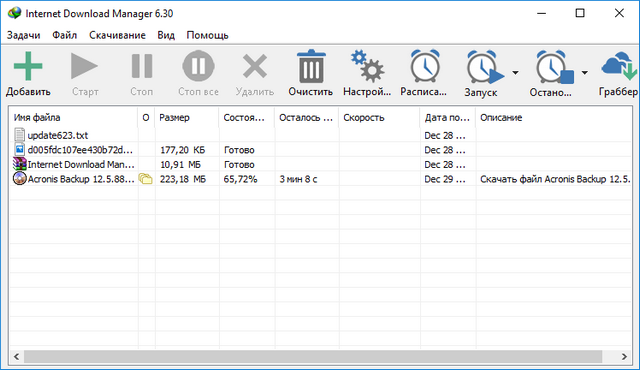Viewport: 640px width, 370px height.
Task: Expand the dropdown arrow next to Остано...
Action: point(584,73)
